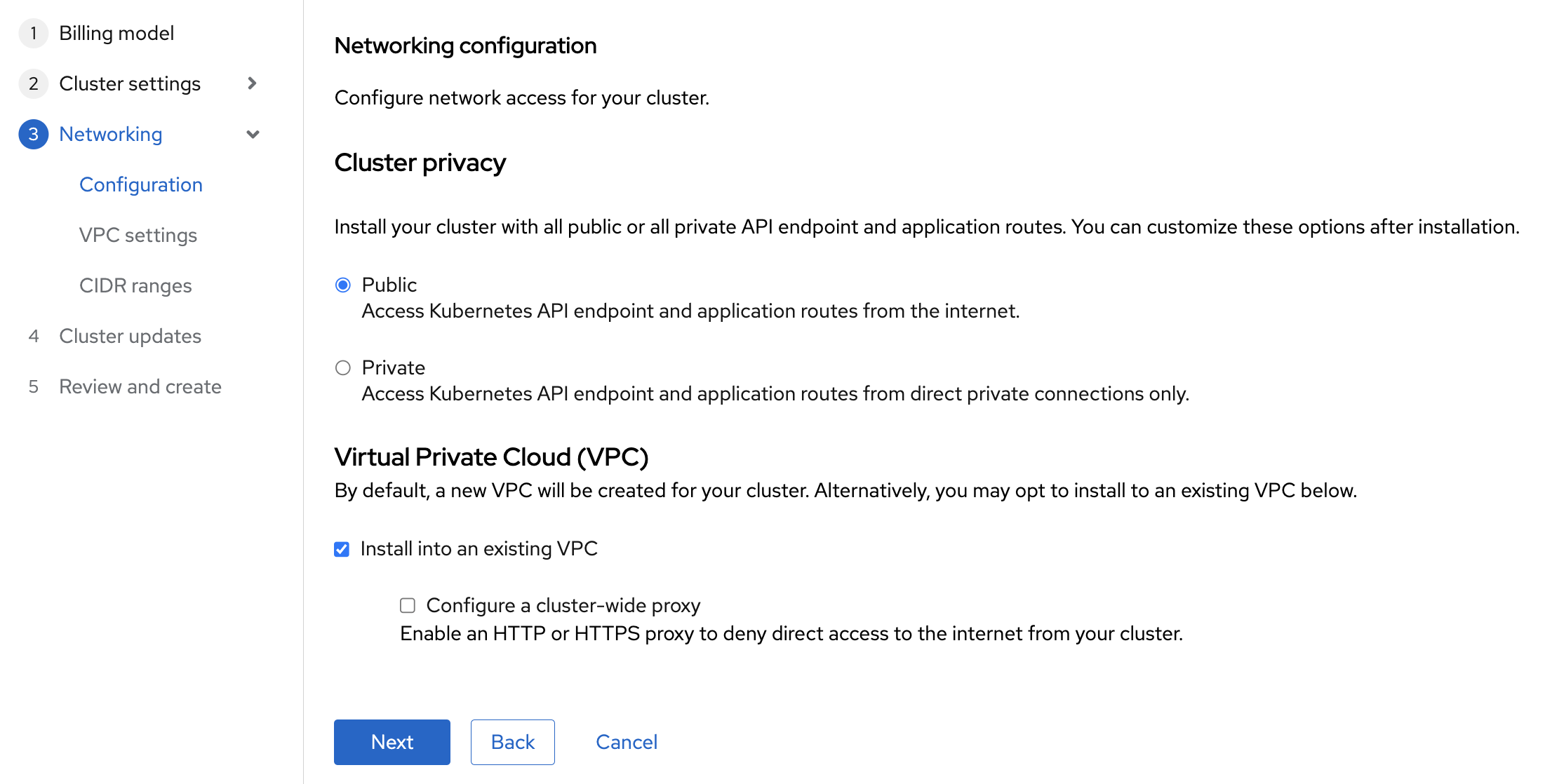Jump to Review and create step
This screenshot has height=784, width=1545.
tap(140, 386)
